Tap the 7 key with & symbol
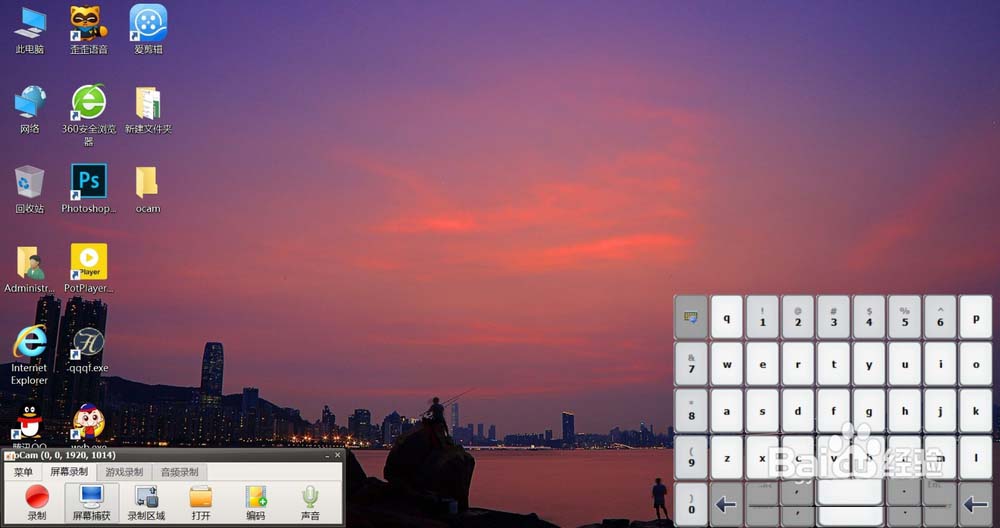Screen dimensions: 1000x528 [x=691, y=364]
